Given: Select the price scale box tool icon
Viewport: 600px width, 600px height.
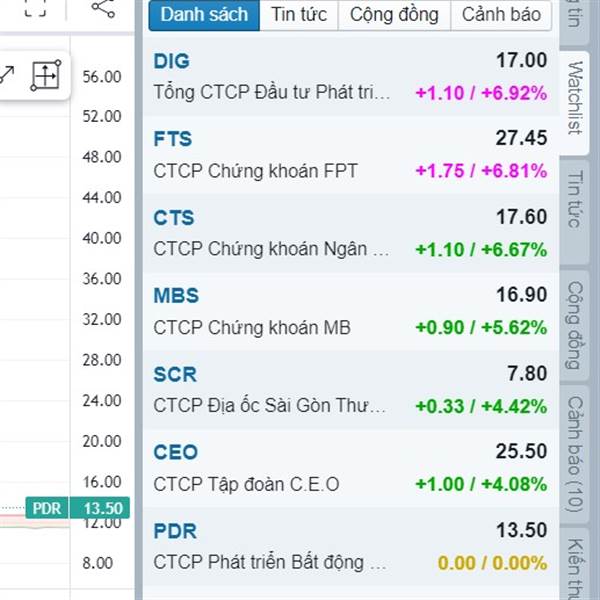Looking at the screenshot, I should pos(46,75).
